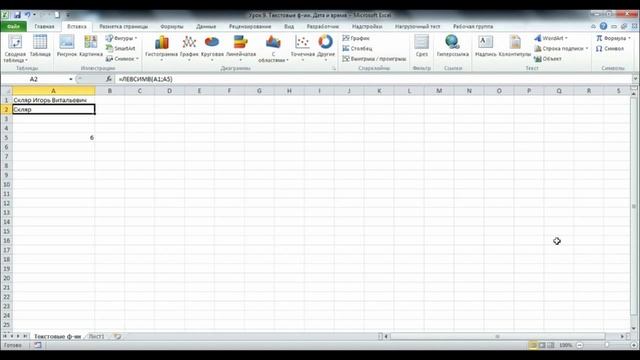
Task: Click the horizontal scrollbar track
Action: tap(497, 336)
